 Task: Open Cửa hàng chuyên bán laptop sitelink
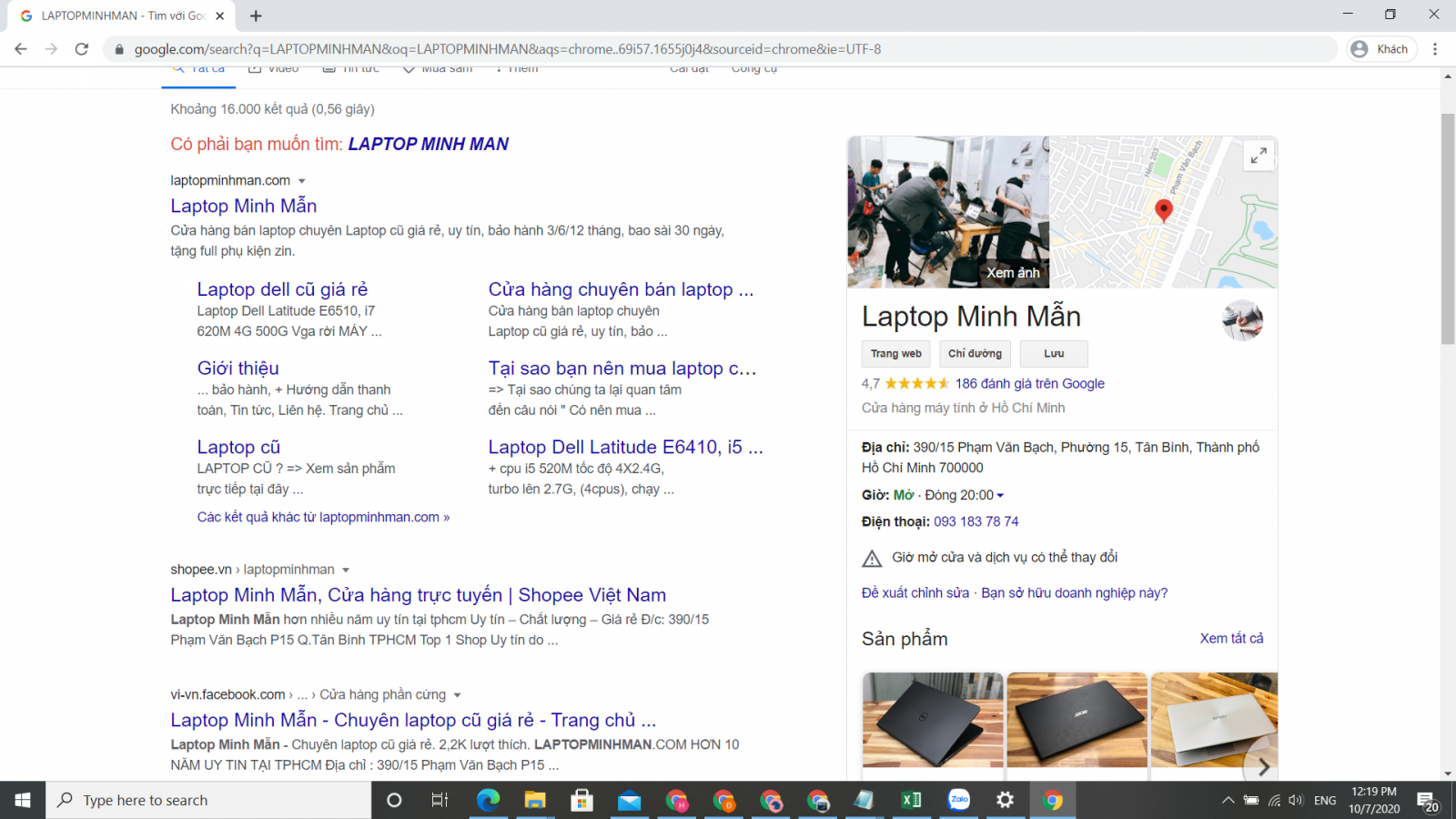point(621,289)
